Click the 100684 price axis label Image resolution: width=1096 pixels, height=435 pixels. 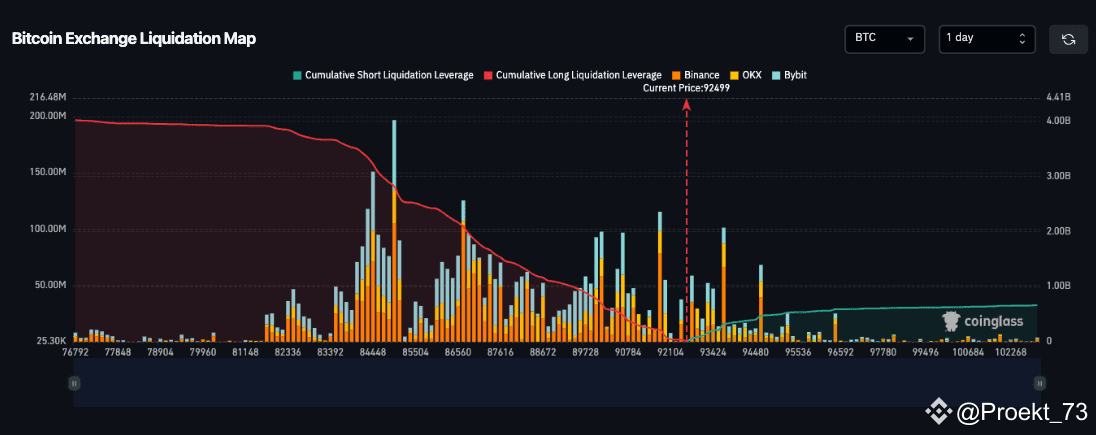point(968,353)
